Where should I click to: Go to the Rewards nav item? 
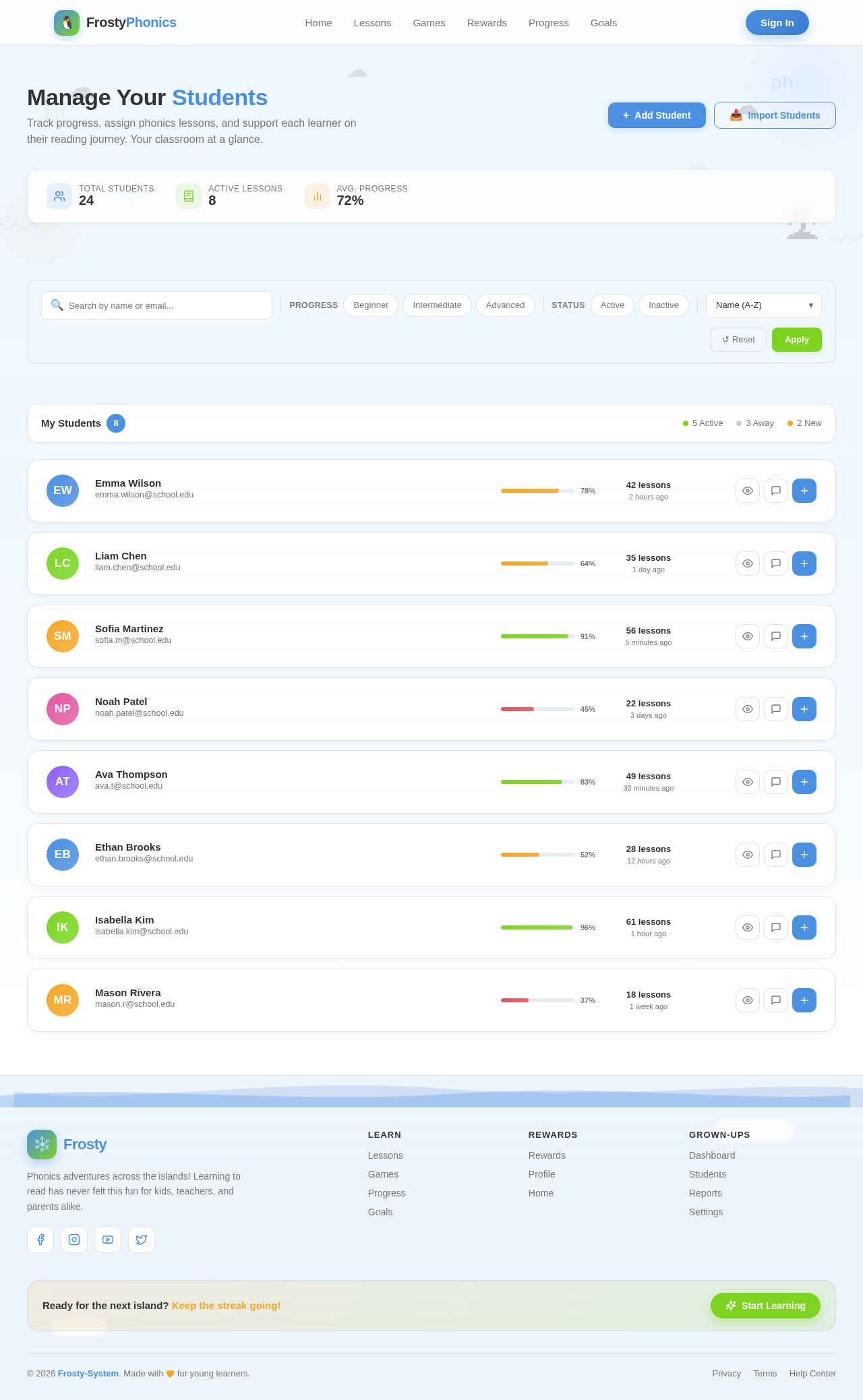pos(487,23)
